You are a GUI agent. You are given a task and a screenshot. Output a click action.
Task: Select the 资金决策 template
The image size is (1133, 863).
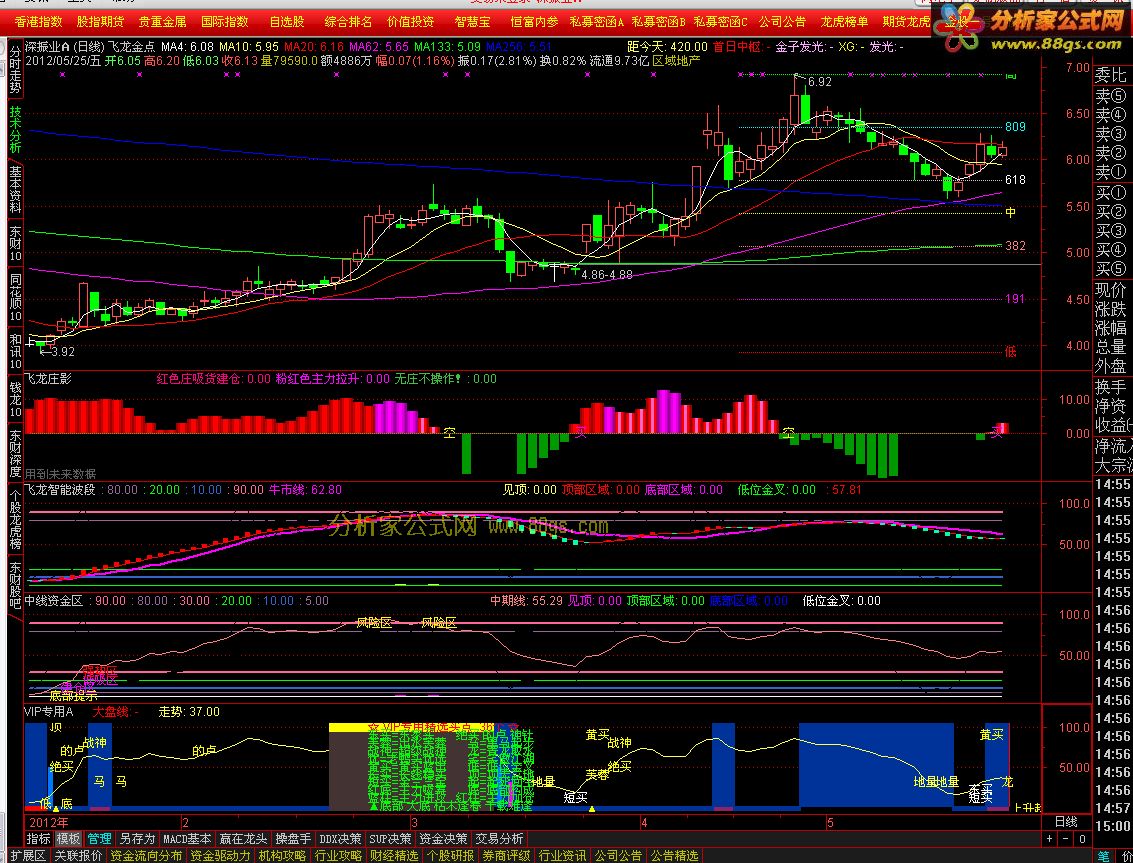tap(443, 838)
